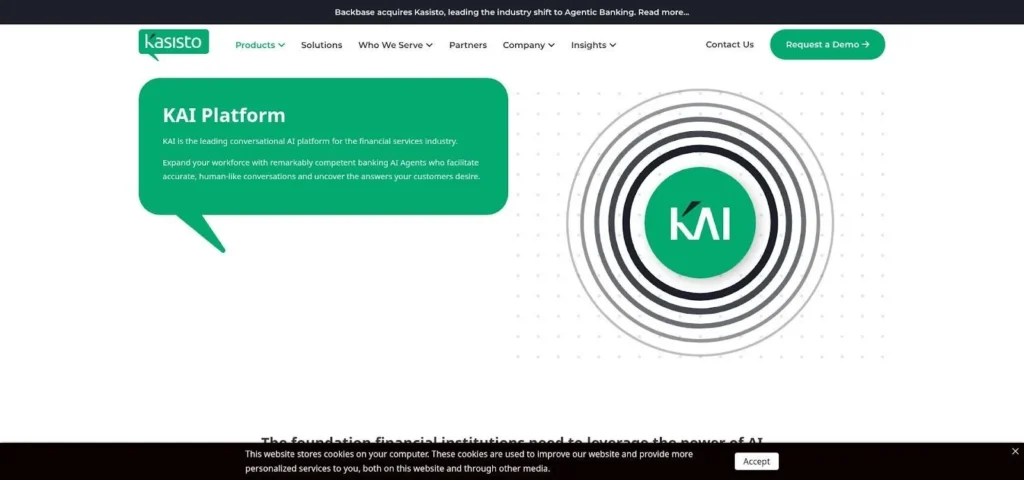Click the round green KAI logo graphic
Viewport: 1024px width, 480px height.
[700, 223]
